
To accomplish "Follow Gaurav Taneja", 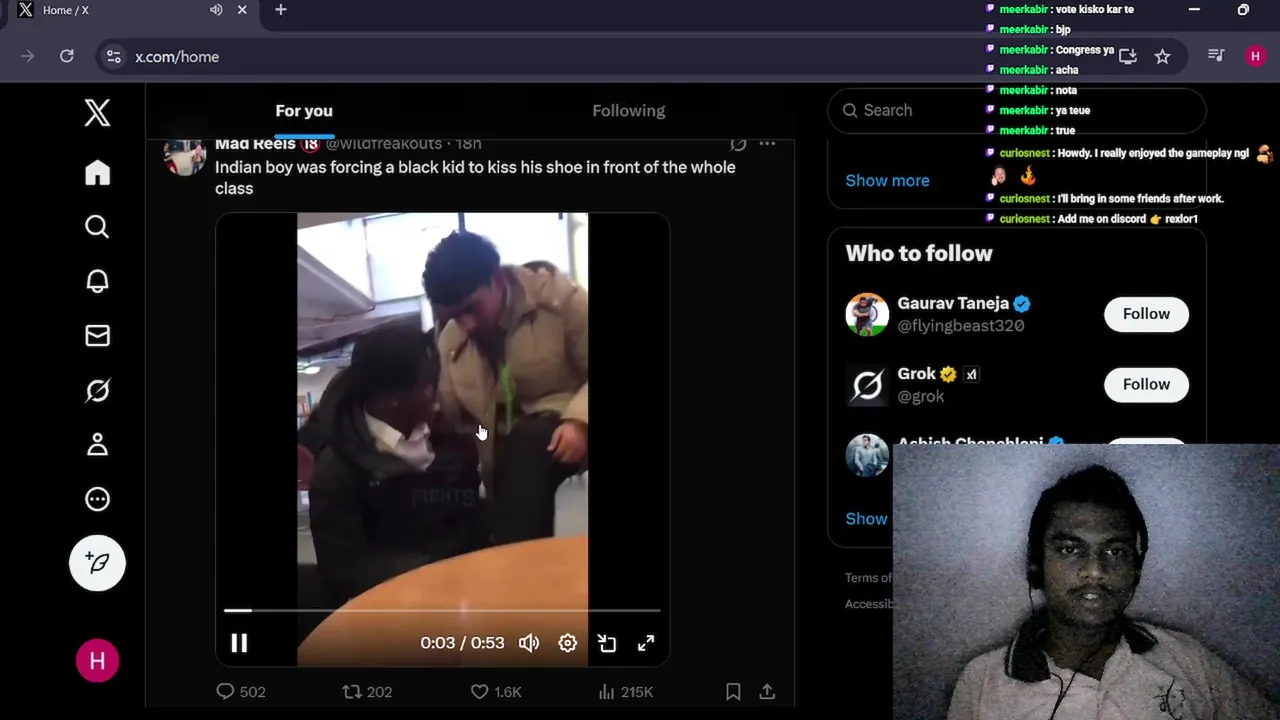I will 1146,314.
